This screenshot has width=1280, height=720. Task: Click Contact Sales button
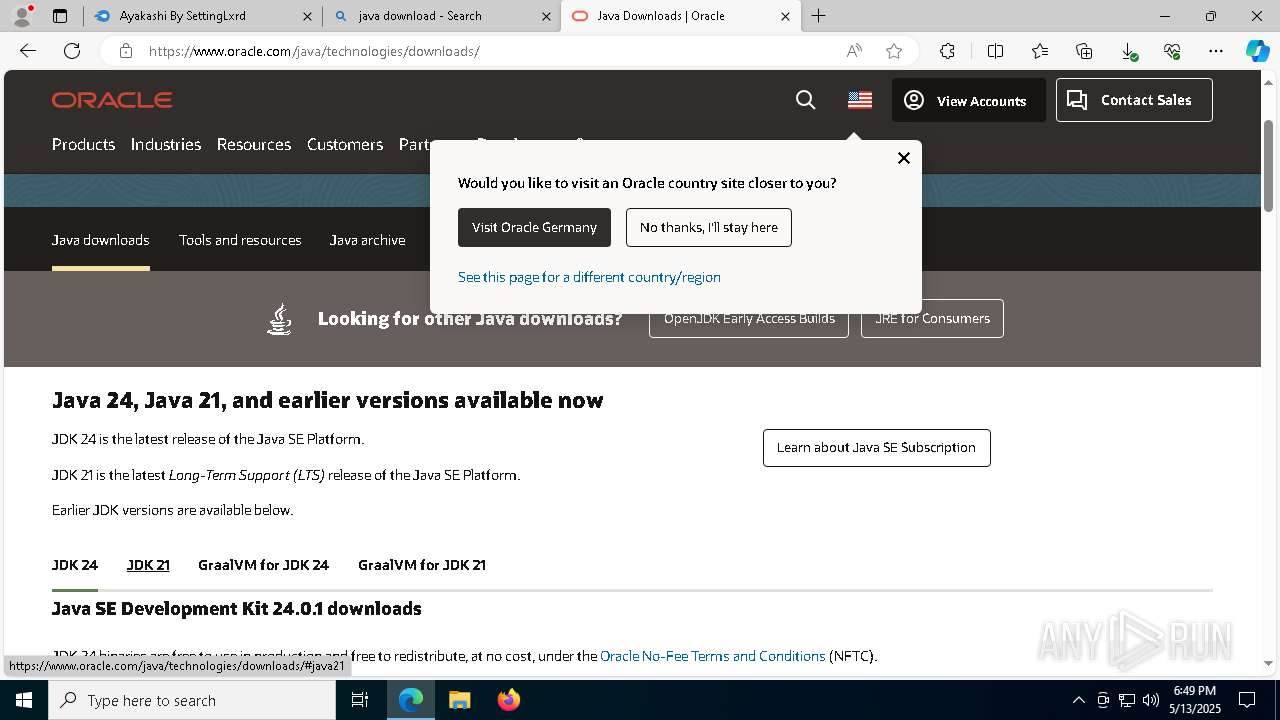1134,100
